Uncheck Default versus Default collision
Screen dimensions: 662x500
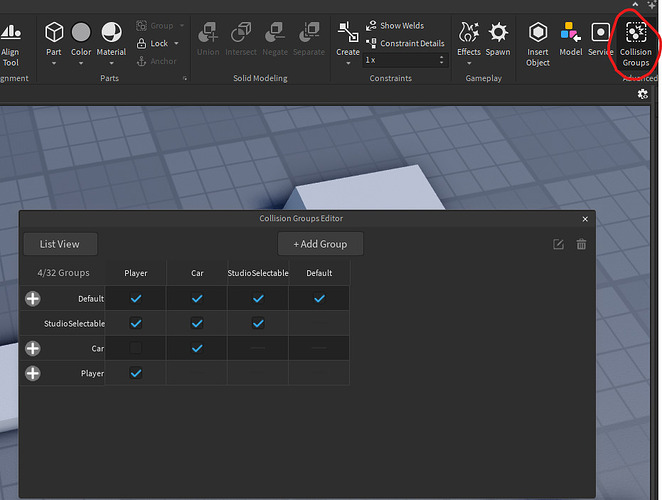coord(319,299)
